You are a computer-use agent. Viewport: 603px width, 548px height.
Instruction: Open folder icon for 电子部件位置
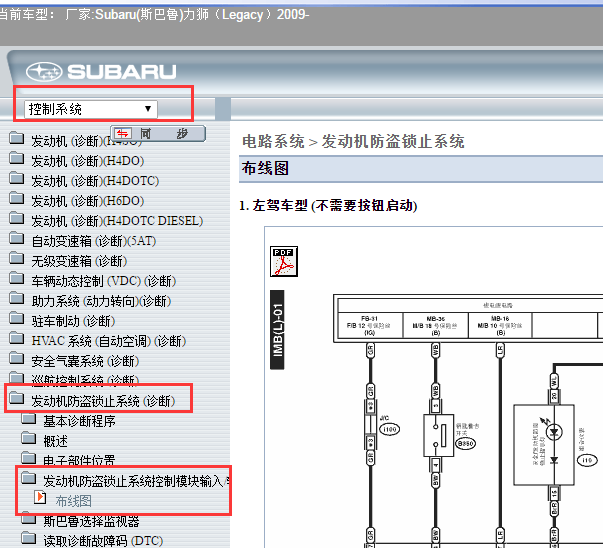pos(29,458)
